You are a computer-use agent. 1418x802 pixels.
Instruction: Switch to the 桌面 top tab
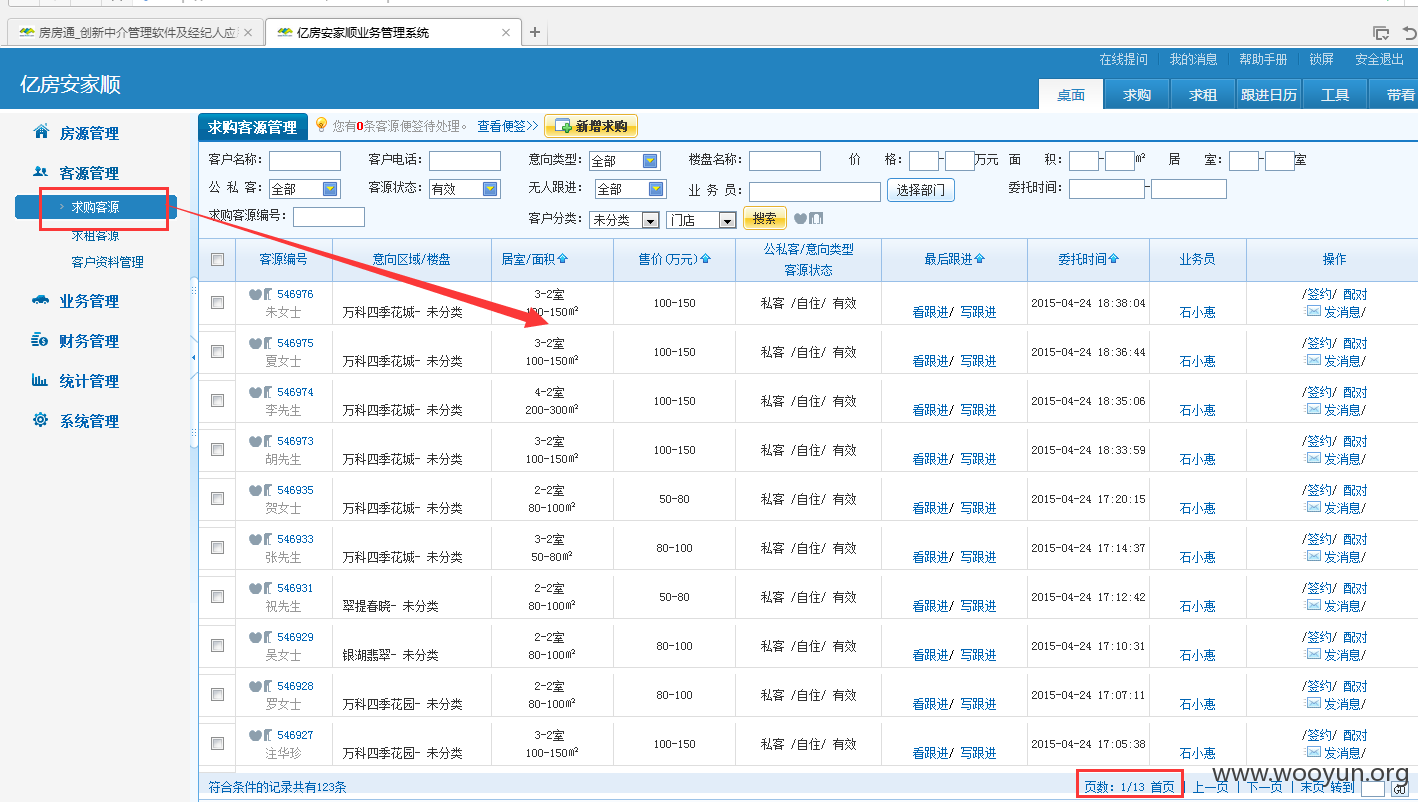pyautogui.click(x=1071, y=95)
